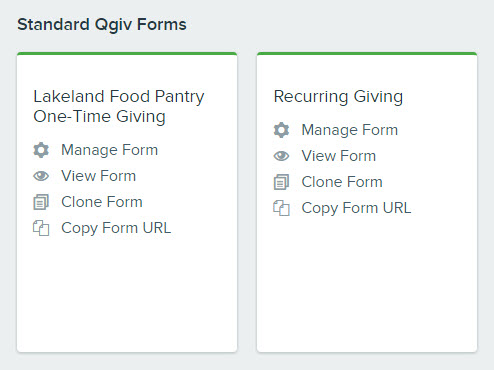Click clone icon on Recurring Giving card
The width and height of the screenshot is (494, 370).
point(281,182)
